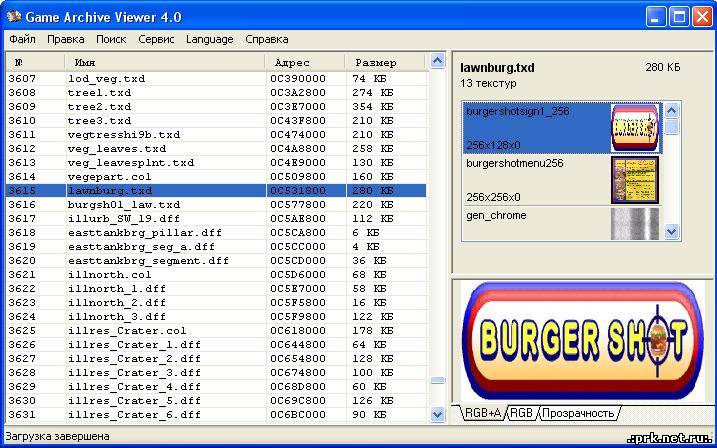This screenshot has height=448, width=717.
Task: Select file easttankbrg_pillar.dff
Action: coord(145,233)
